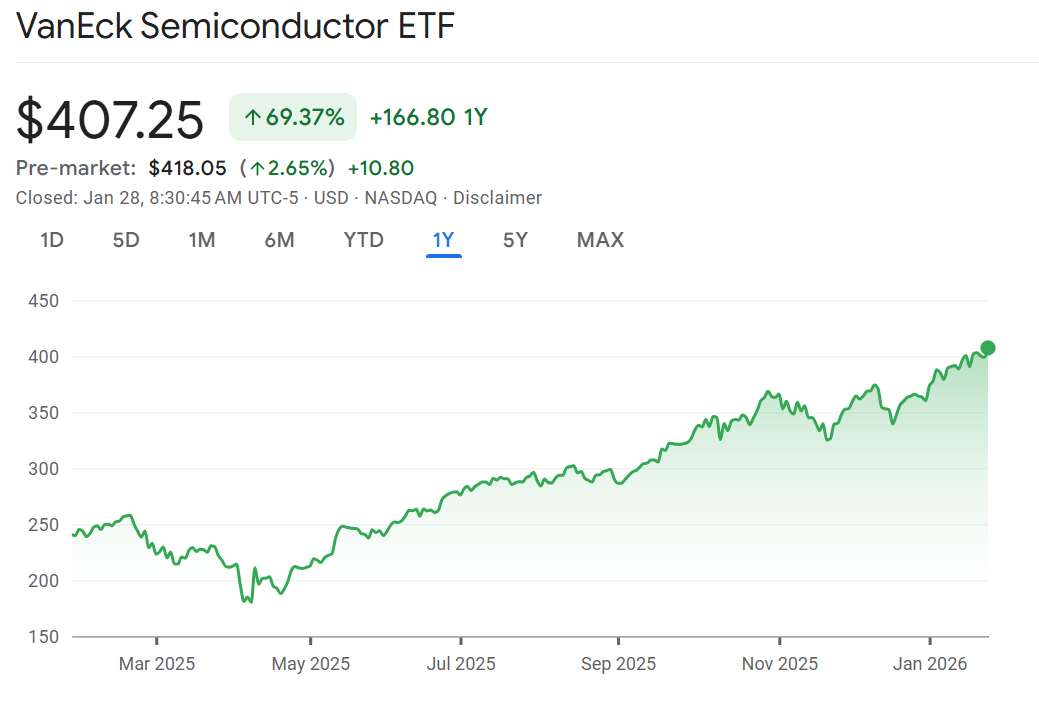Screen dimensions: 1039x702
Task: Select the YTD range tab
Action: (x=364, y=240)
